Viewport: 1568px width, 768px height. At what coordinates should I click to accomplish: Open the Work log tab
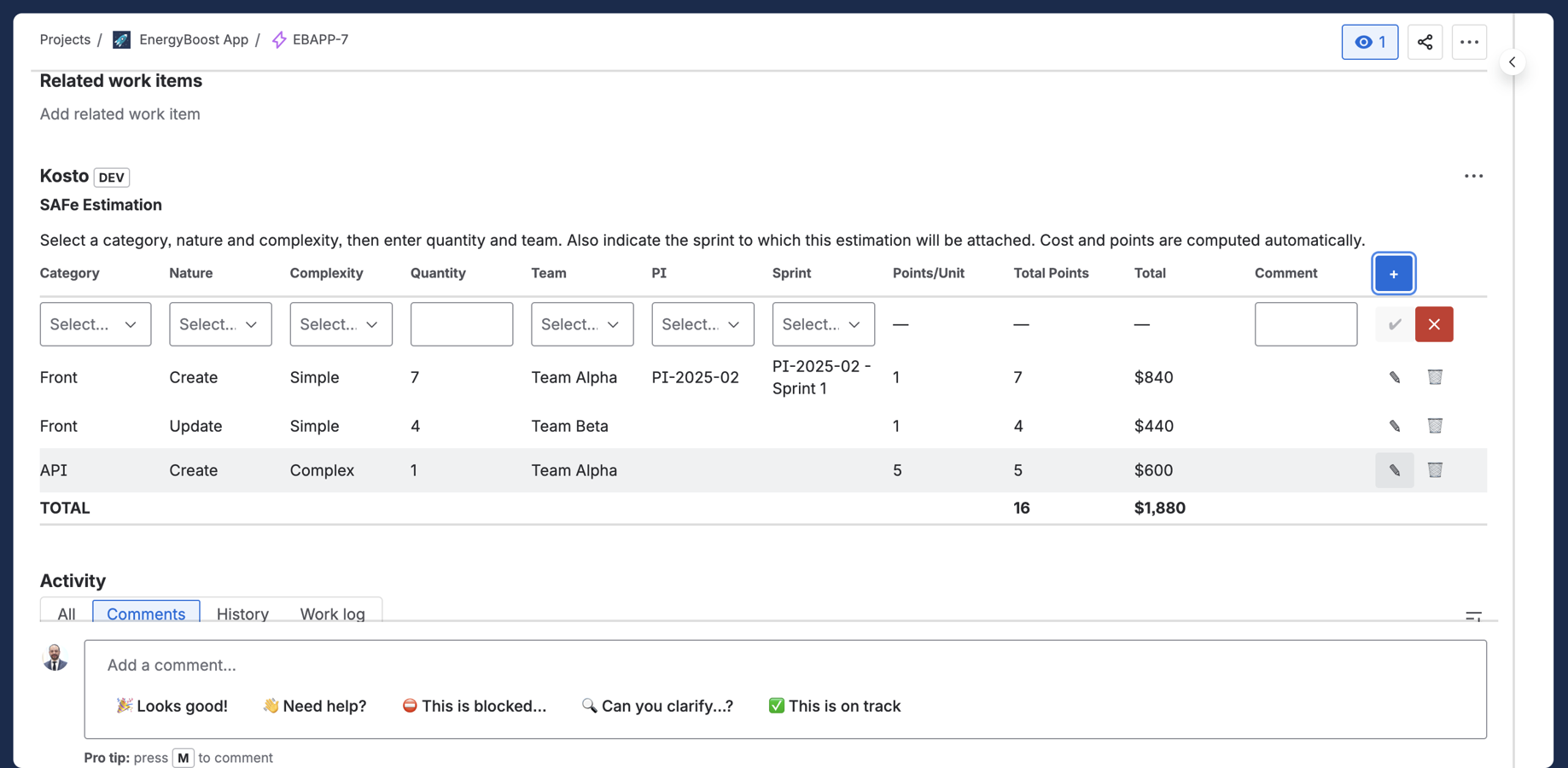pos(333,614)
